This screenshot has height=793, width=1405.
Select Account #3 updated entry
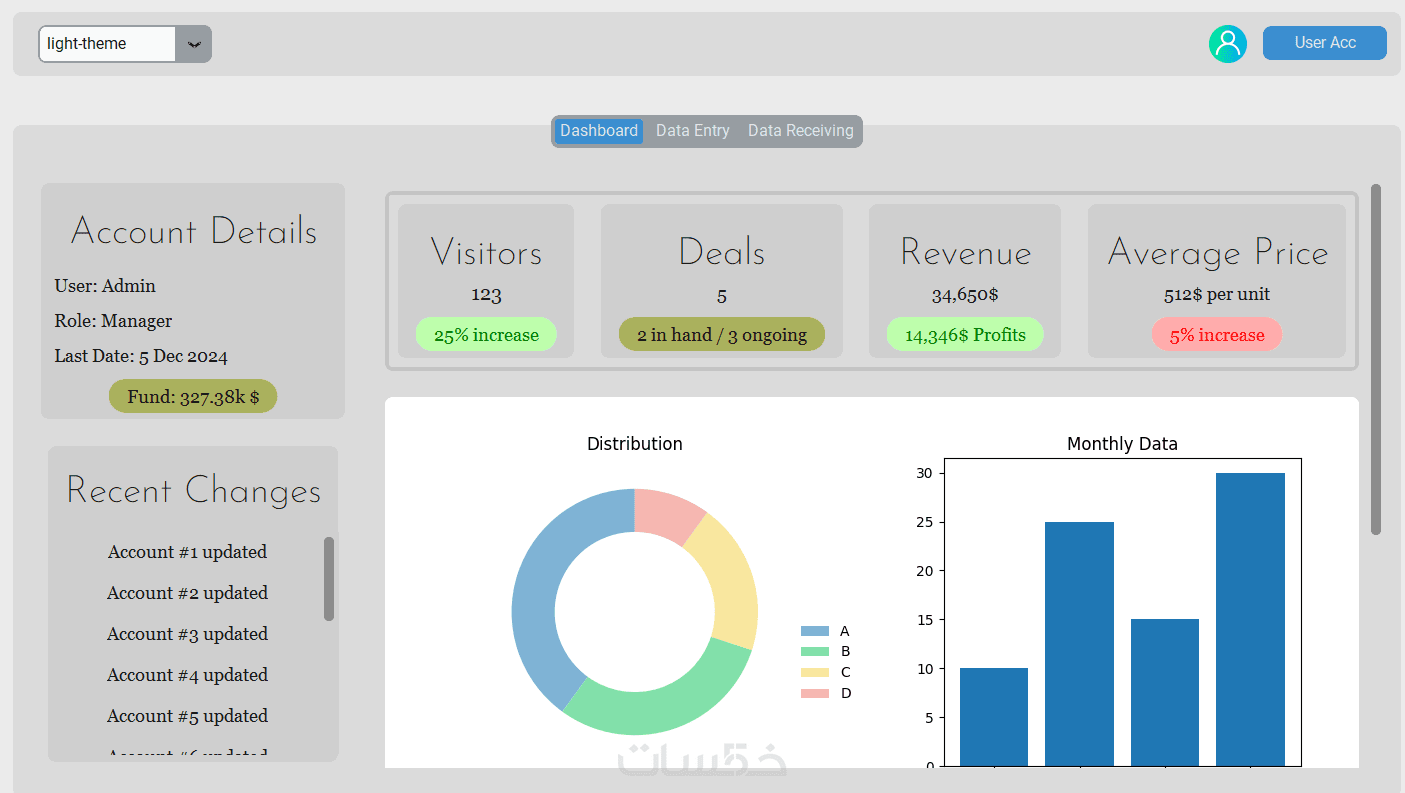(187, 634)
